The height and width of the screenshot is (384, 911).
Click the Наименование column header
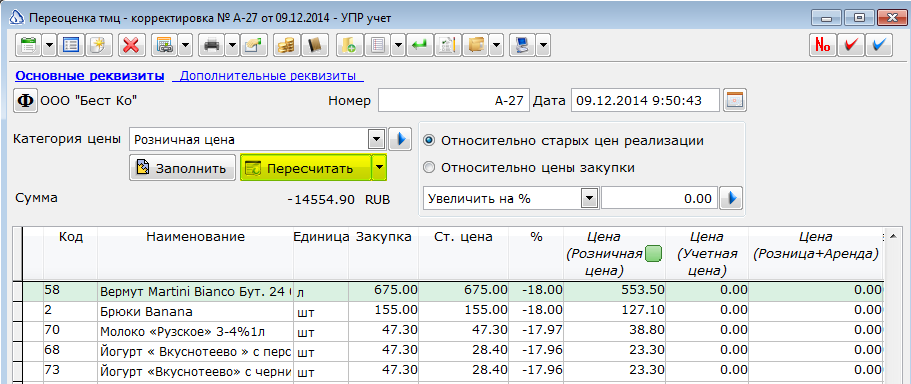tap(196, 253)
